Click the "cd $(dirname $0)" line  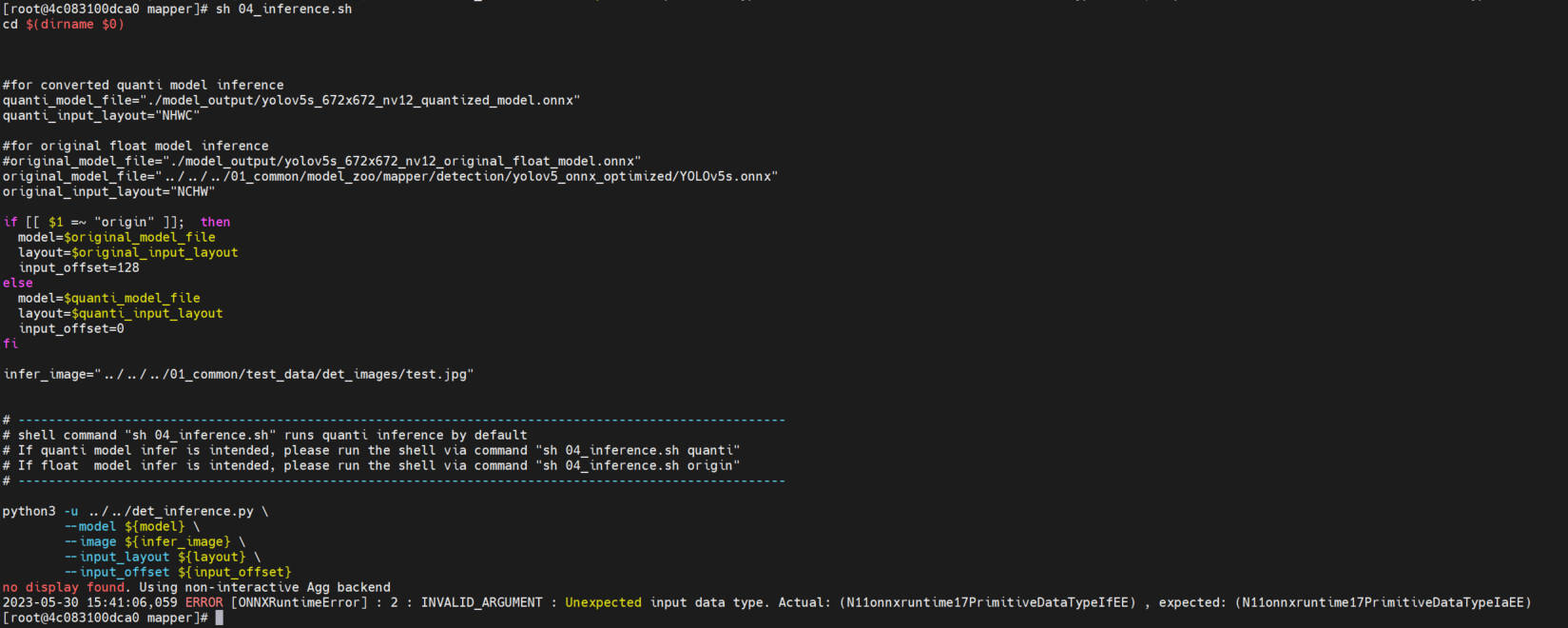[63, 24]
